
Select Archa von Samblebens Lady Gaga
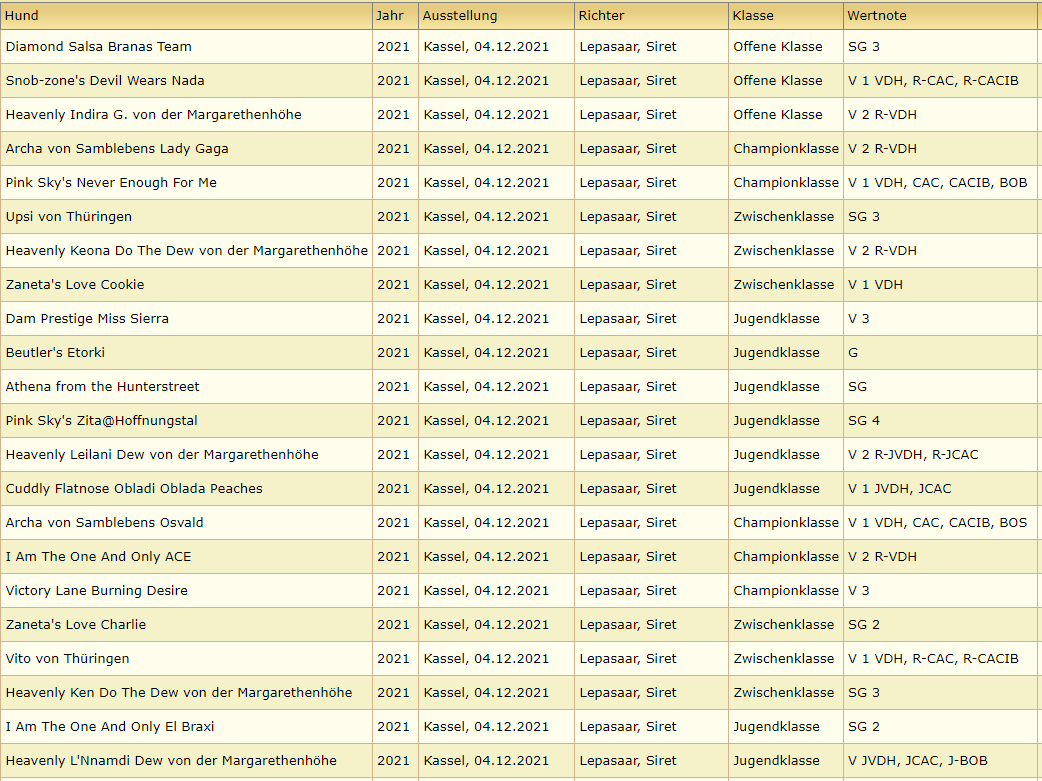117,148
